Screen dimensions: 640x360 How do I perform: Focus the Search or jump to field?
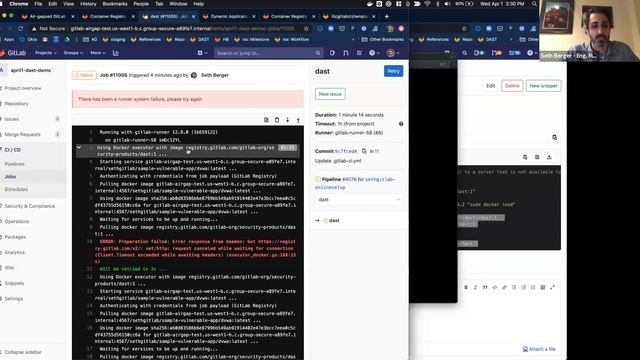(x=268, y=53)
